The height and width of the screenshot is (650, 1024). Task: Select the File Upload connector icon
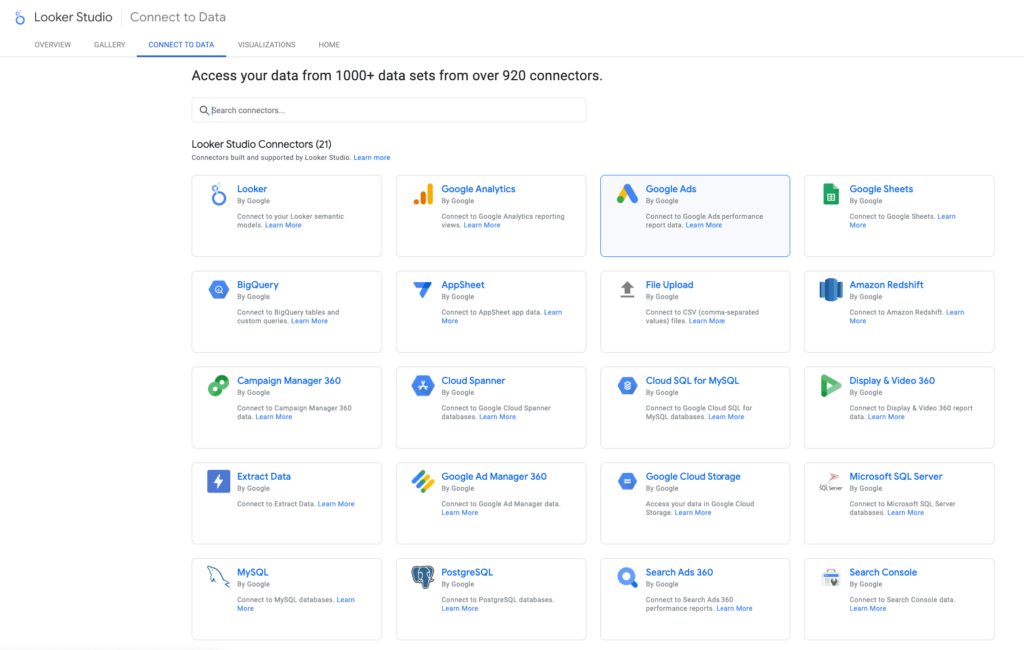point(628,289)
